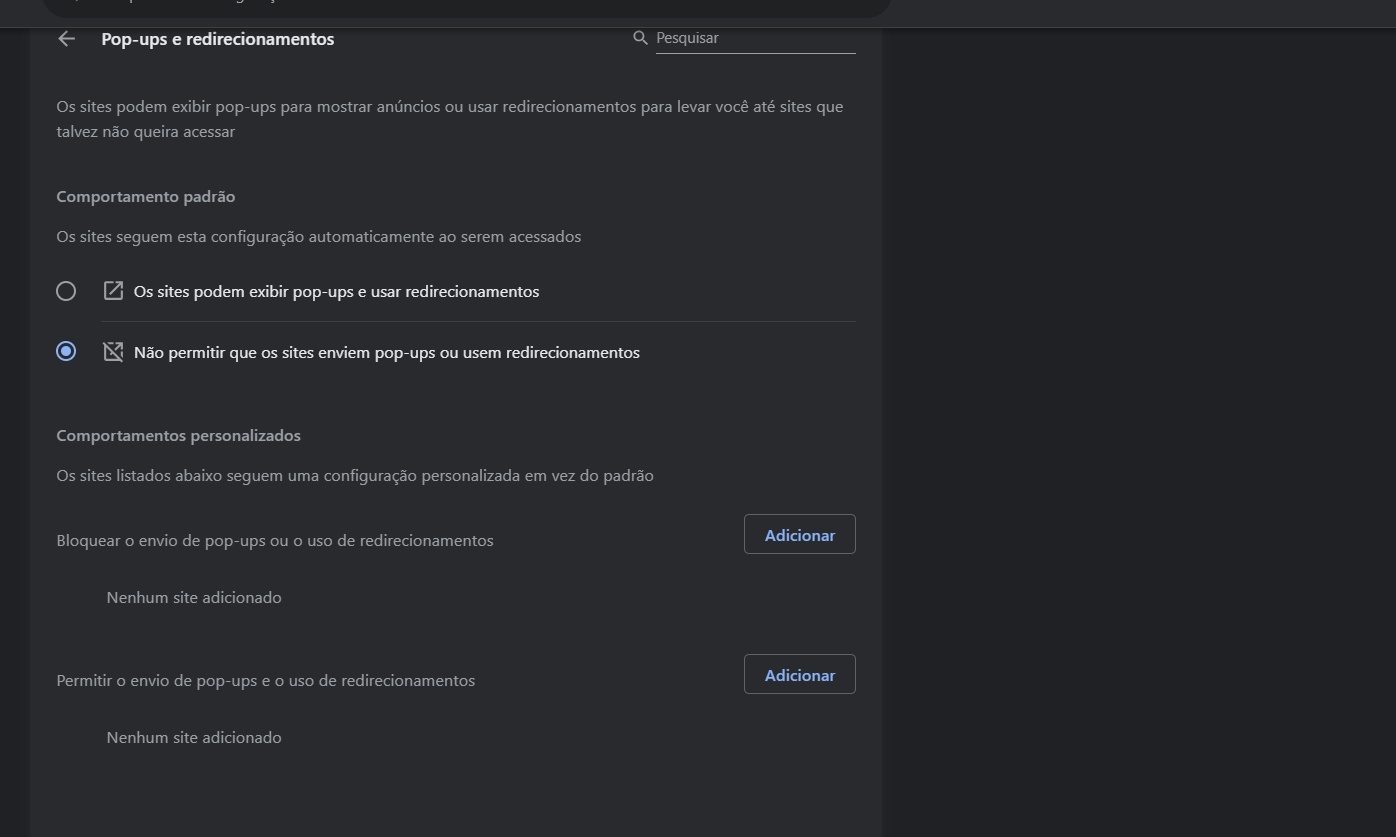Click the 'Comportamentos personalizados' heading
1396x837 pixels.
[x=179, y=436]
